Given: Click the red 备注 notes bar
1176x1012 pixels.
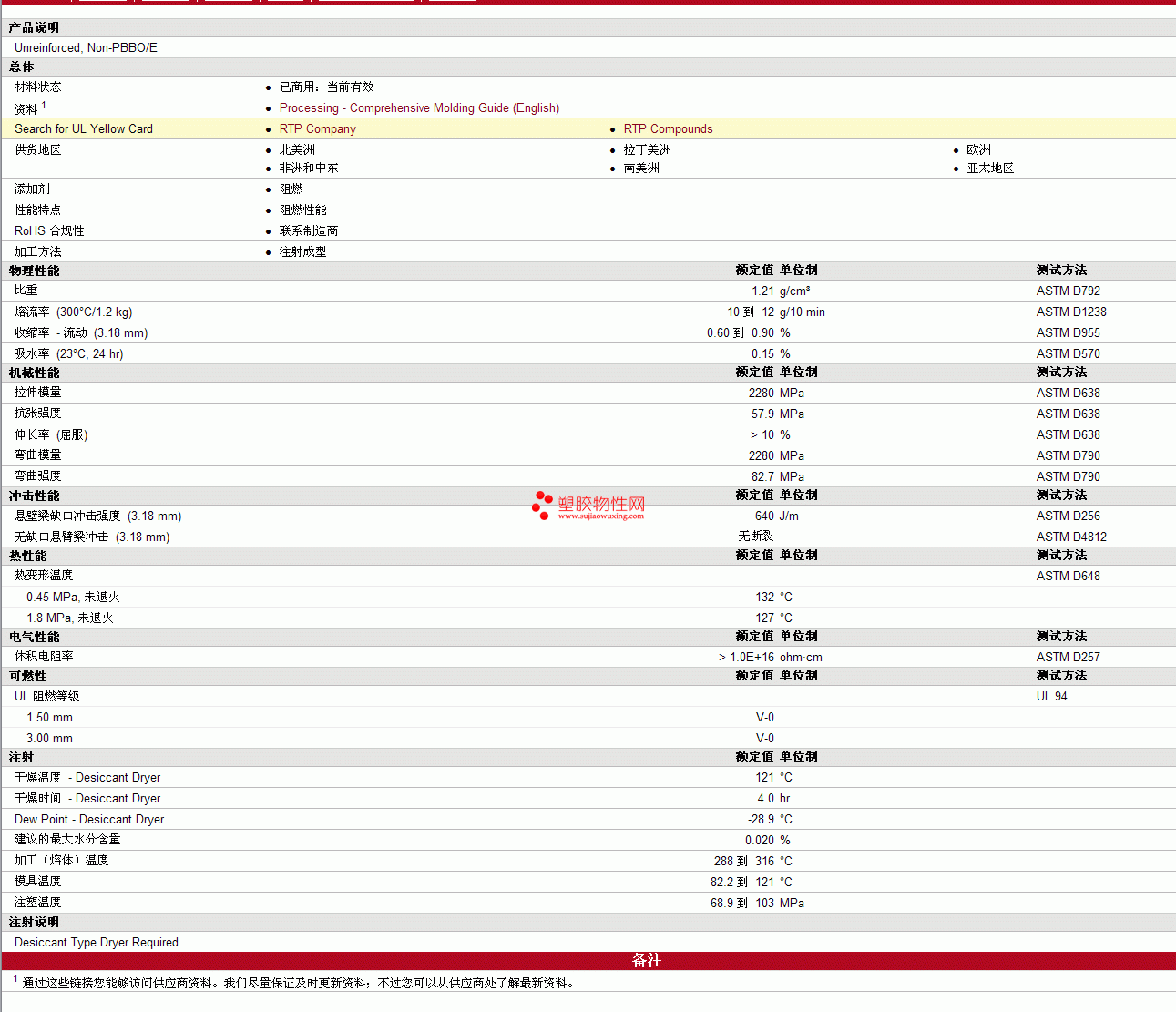Looking at the screenshot, I should click(x=647, y=960).
